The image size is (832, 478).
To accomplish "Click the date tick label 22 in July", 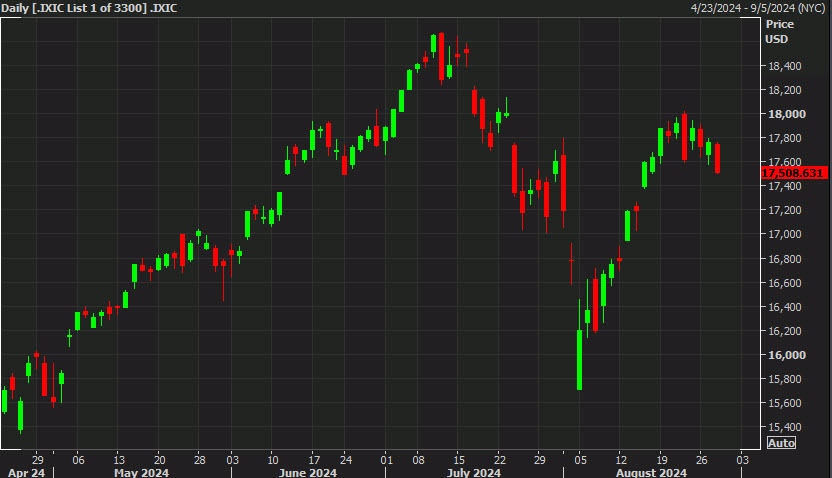I will 499,459.
